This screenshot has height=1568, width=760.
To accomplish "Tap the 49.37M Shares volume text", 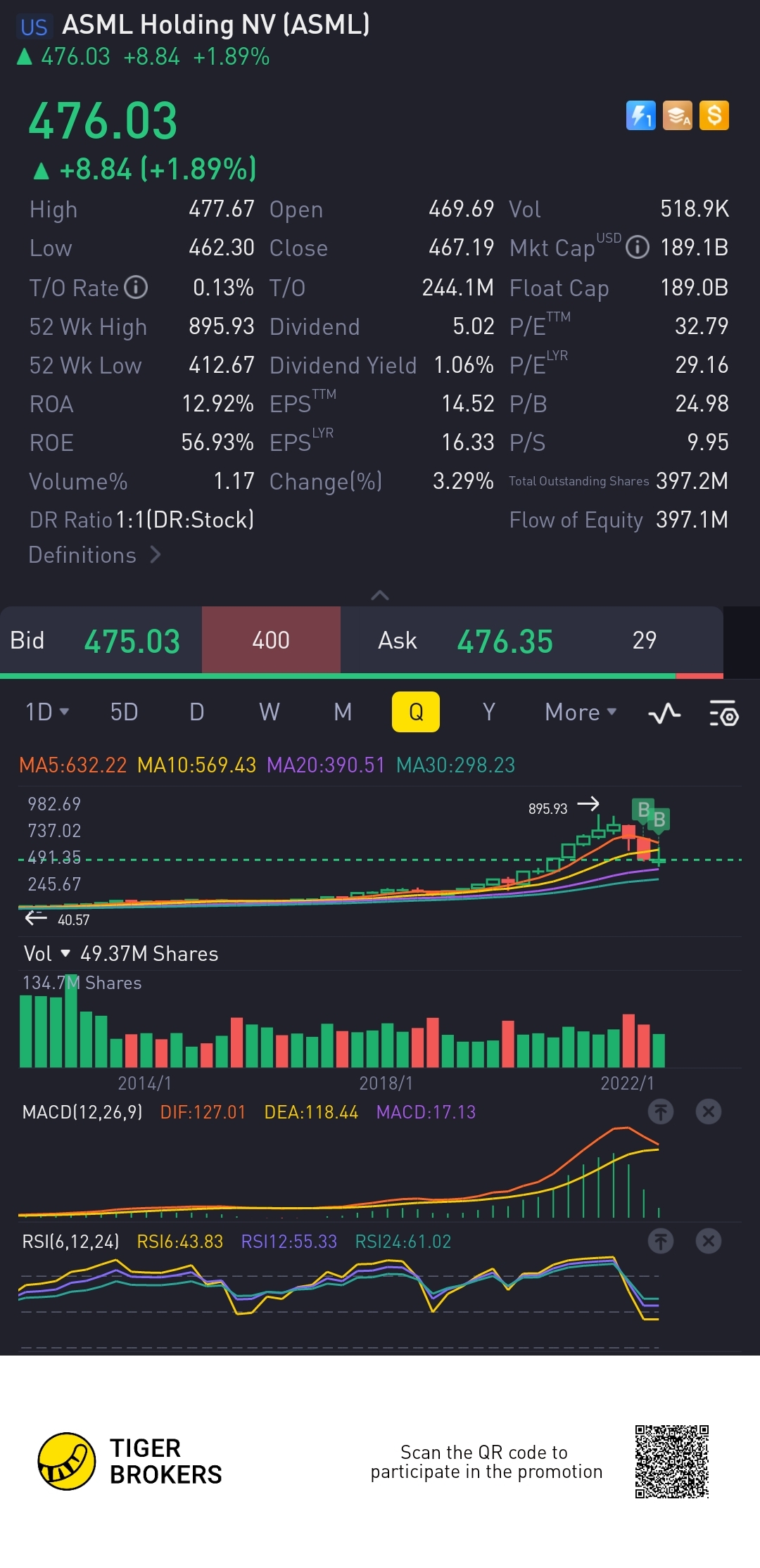I will point(149,953).
